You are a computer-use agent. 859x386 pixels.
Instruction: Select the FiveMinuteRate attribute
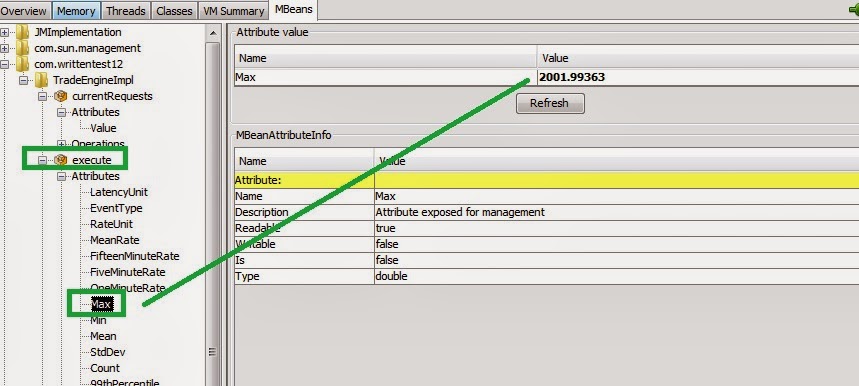pyautogui.click(x=128, y=272)
